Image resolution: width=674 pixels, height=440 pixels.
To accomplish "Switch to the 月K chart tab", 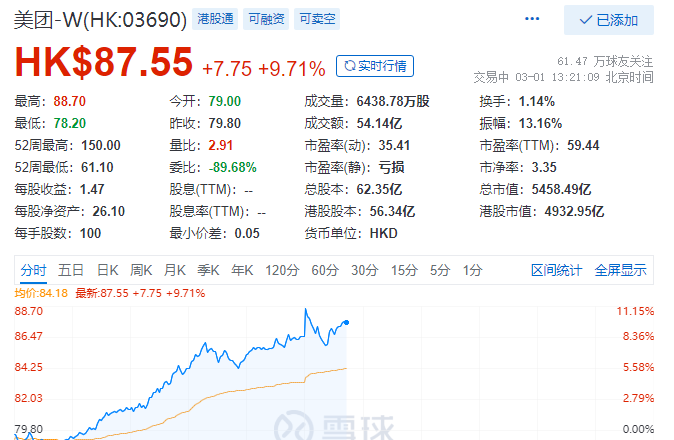I will coord(175,270).
